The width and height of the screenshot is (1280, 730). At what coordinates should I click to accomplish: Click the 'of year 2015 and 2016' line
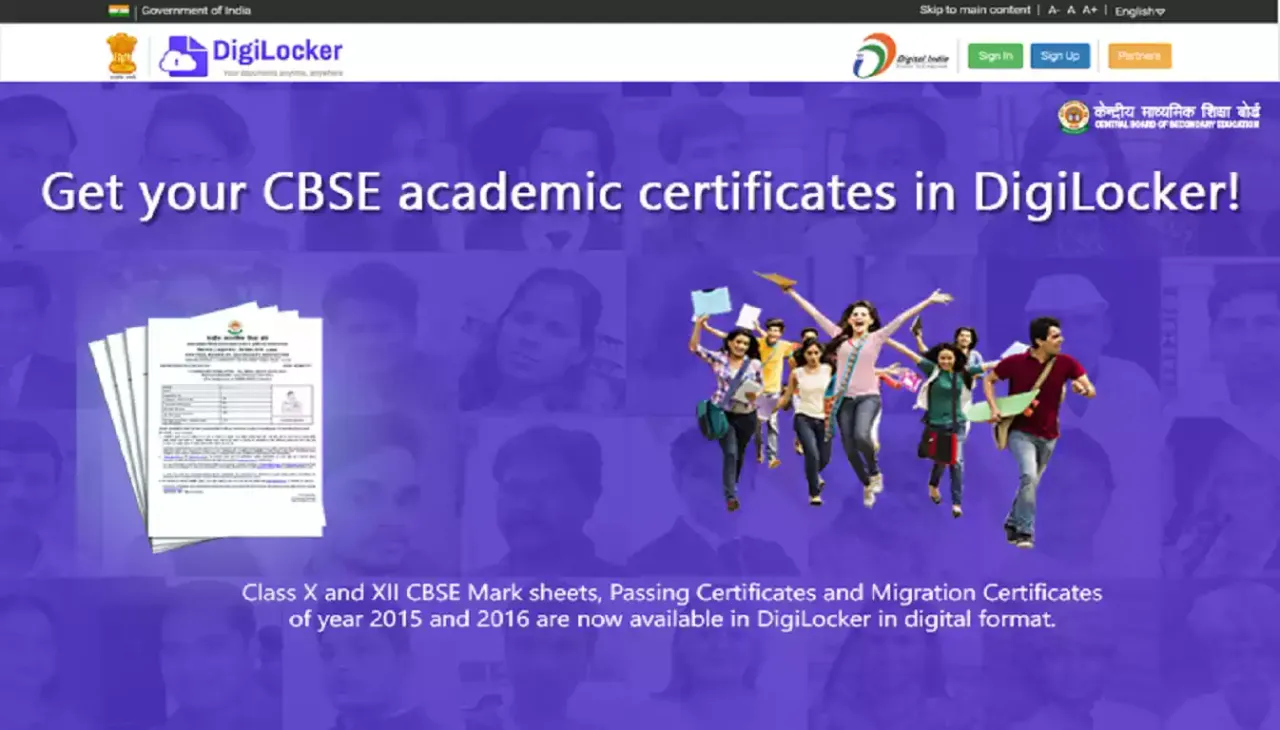click(x=672, y=619)
